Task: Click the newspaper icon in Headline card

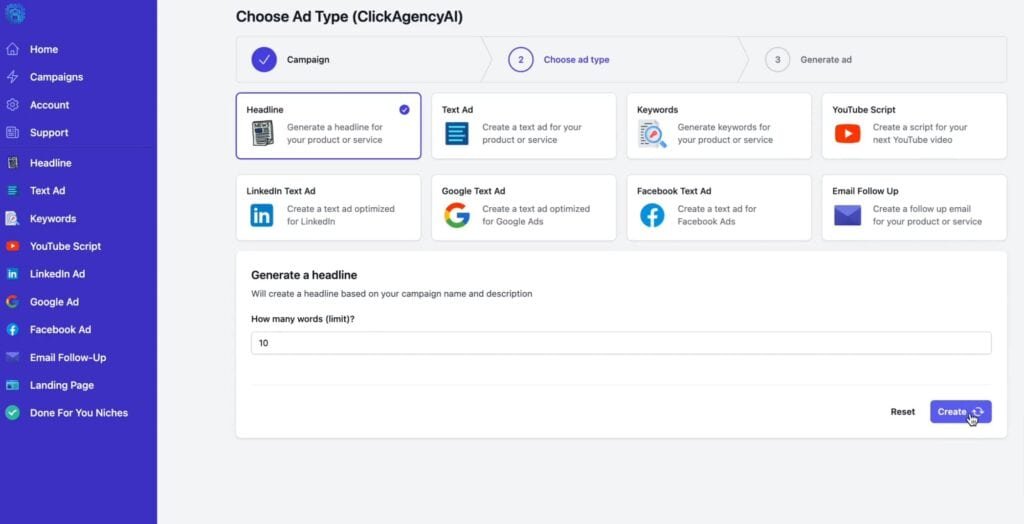Action: [x=262, y=133]
